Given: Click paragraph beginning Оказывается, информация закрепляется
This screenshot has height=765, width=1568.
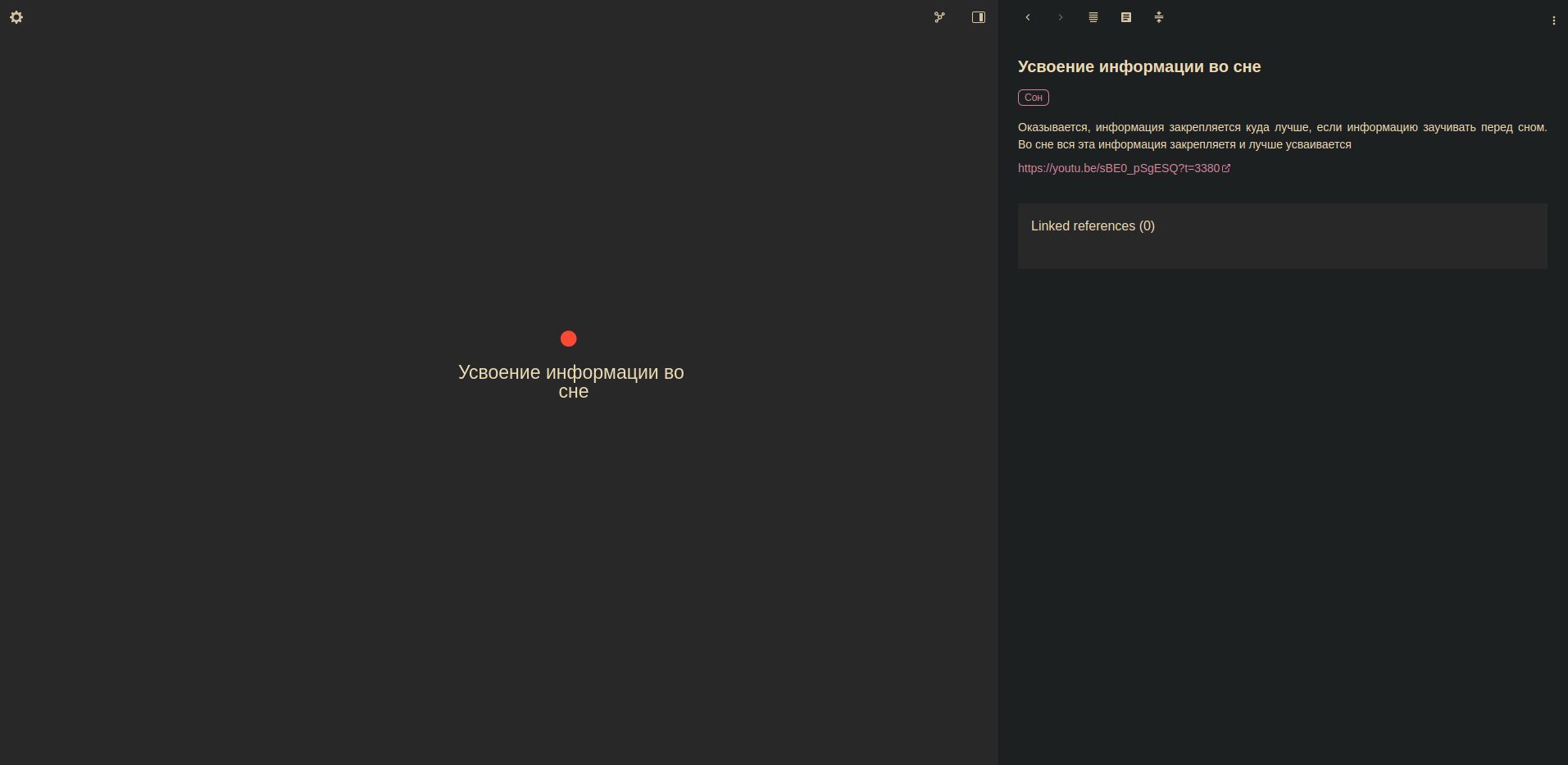Looking at the screenshot, I should (1283, 136).
